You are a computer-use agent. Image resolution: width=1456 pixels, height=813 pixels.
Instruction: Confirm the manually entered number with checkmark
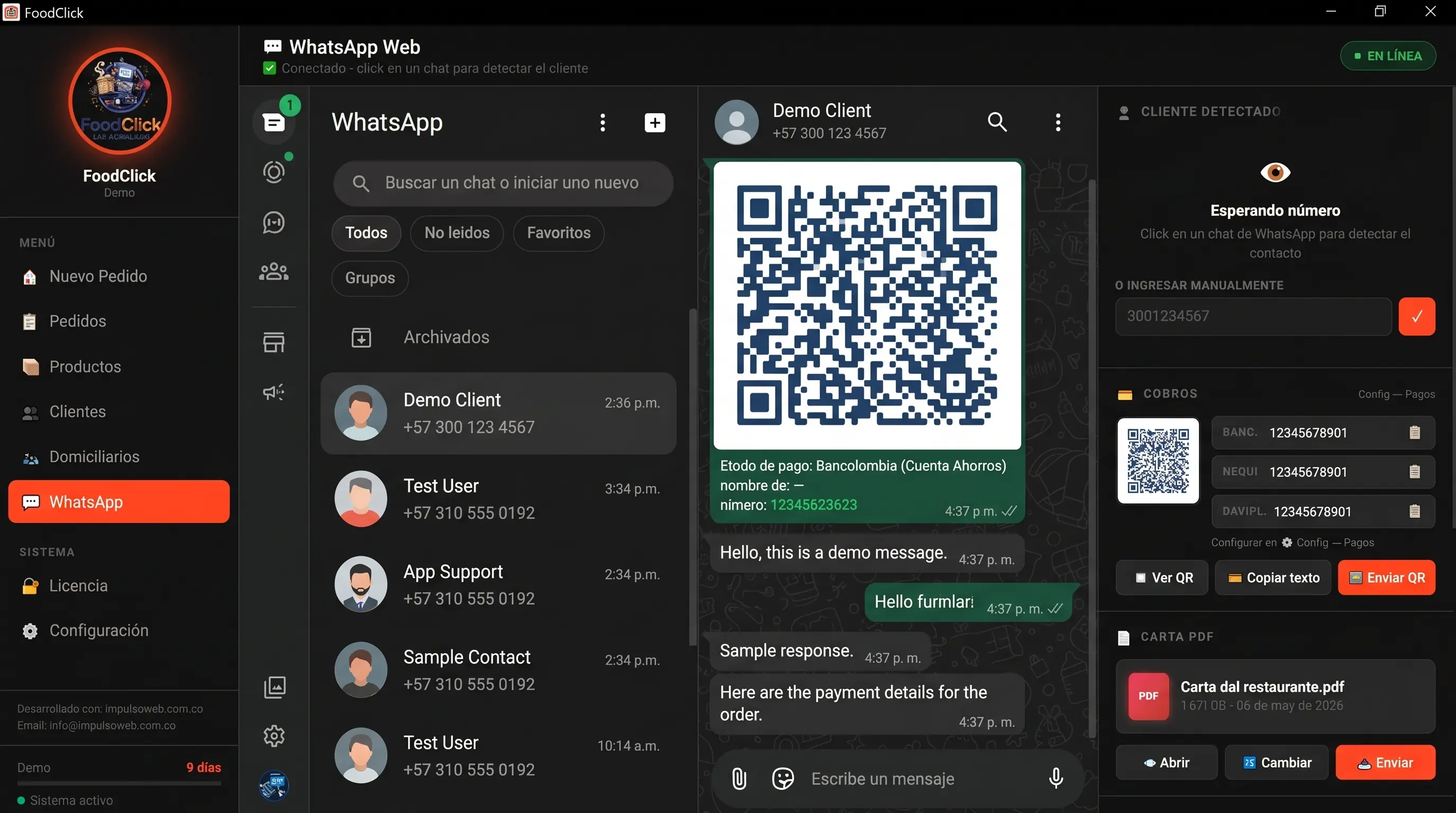[1416, 317]
